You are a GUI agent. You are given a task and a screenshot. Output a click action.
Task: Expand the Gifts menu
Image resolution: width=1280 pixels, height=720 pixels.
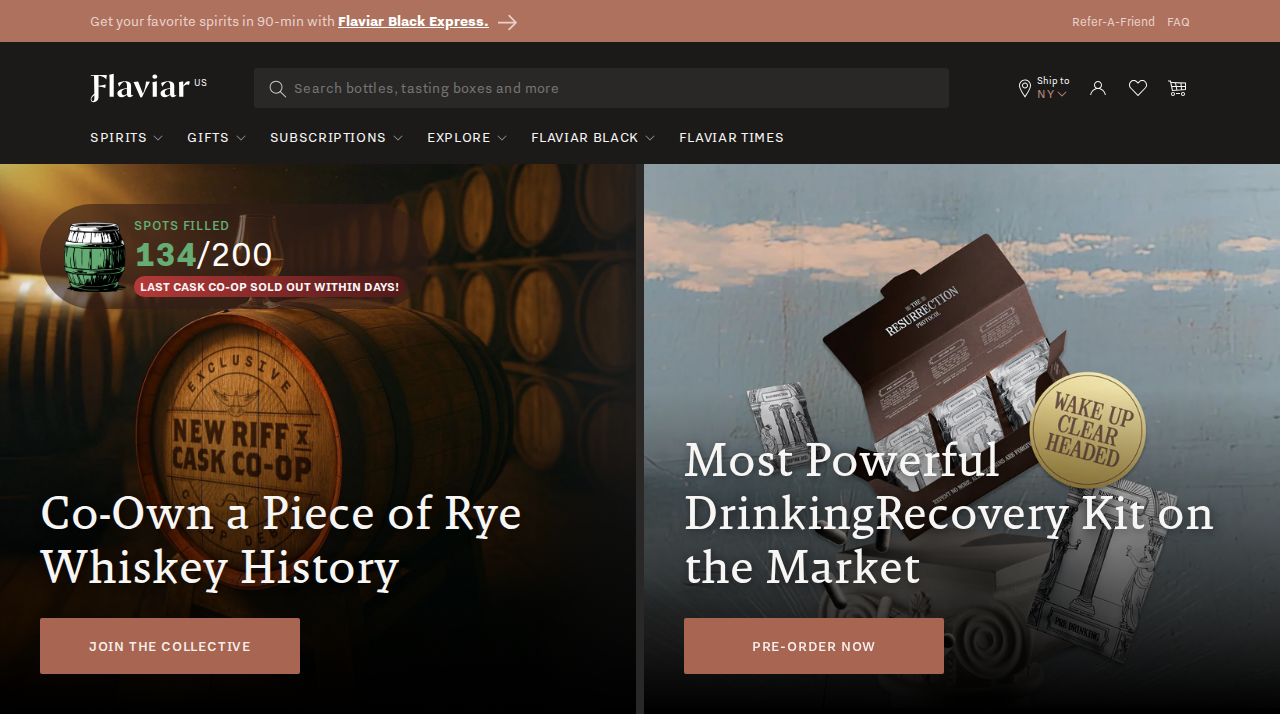216,138
